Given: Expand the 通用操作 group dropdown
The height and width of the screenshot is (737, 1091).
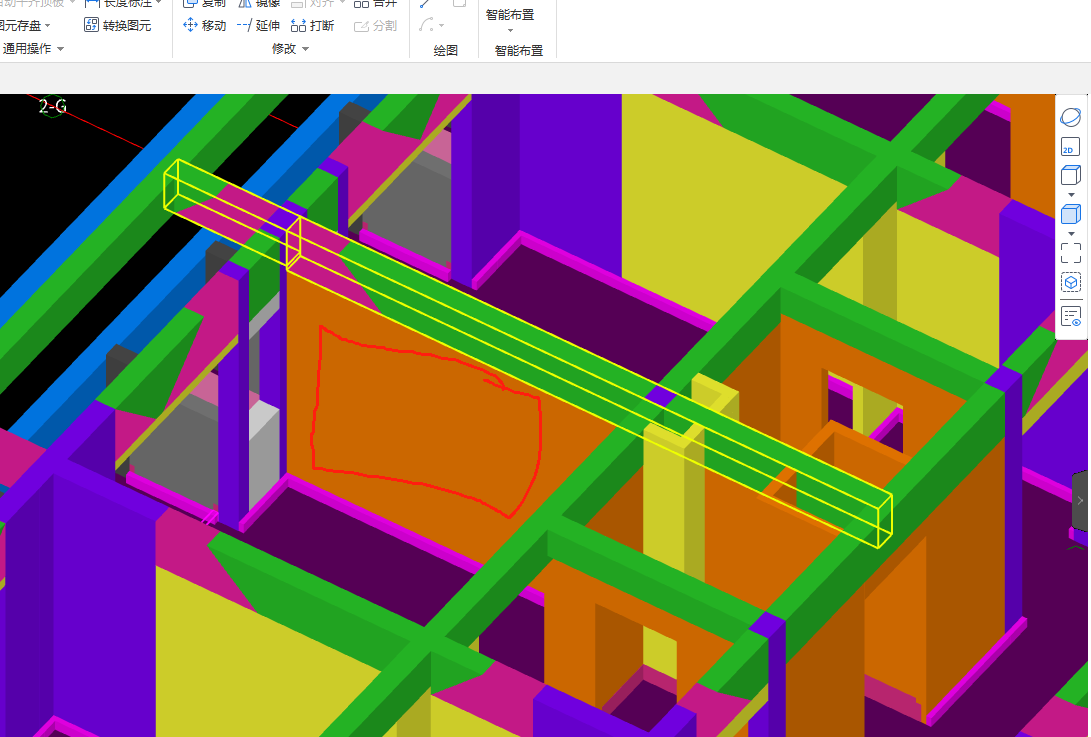Looking at the screenshot, I should pos(61,49).
